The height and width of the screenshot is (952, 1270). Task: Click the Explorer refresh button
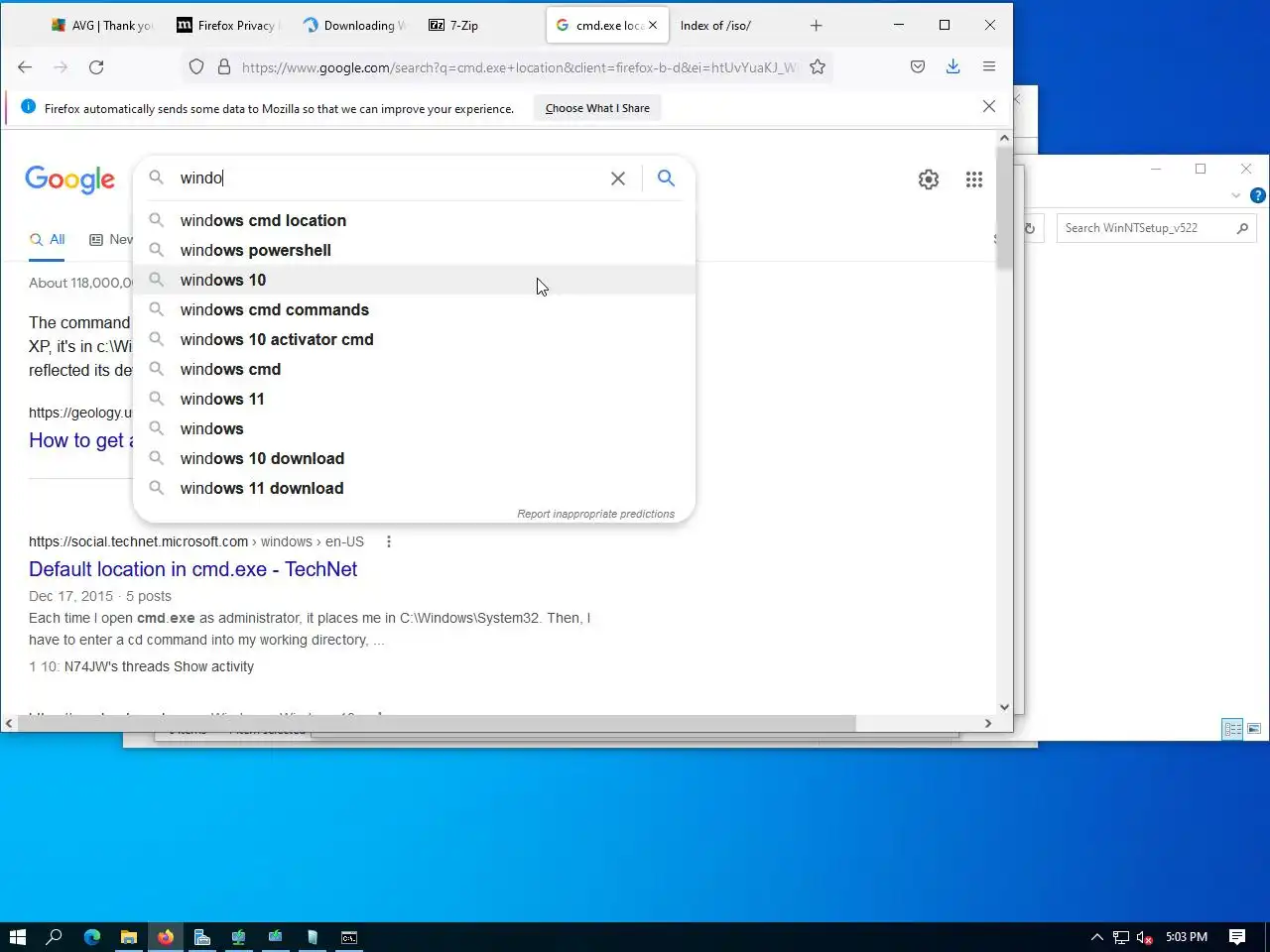pos(1030,228)
